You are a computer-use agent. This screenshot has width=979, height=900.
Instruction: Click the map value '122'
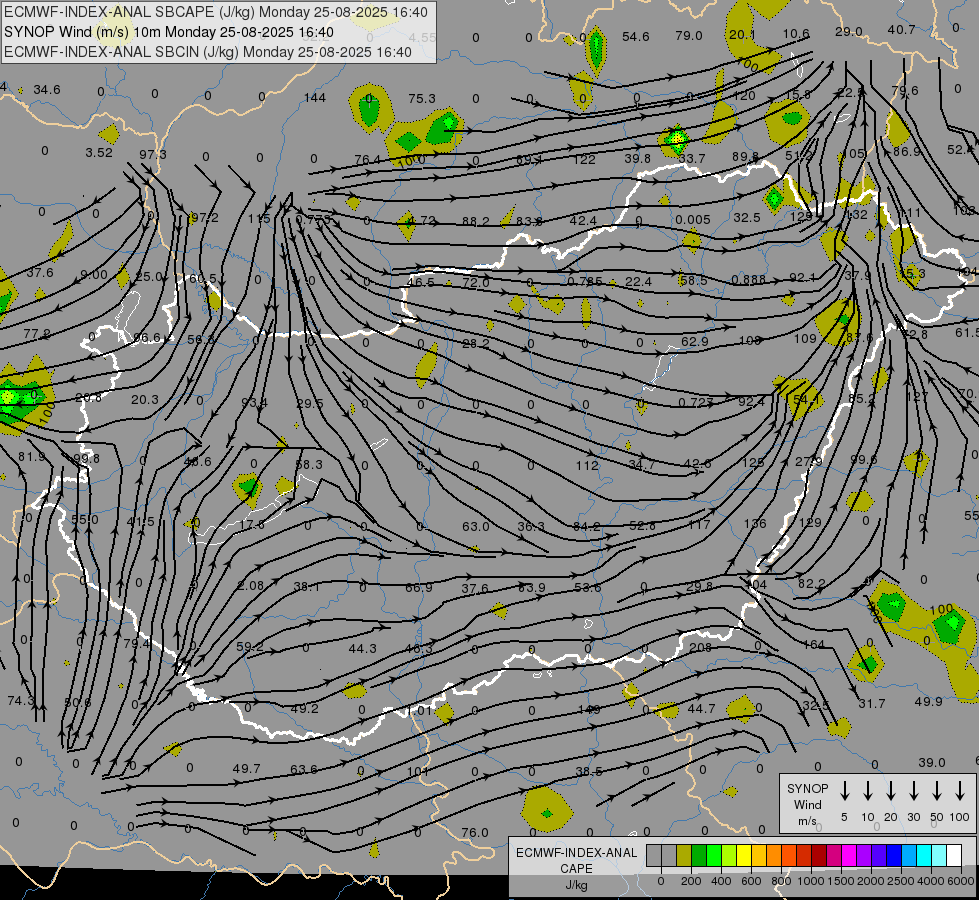point(584,160)
